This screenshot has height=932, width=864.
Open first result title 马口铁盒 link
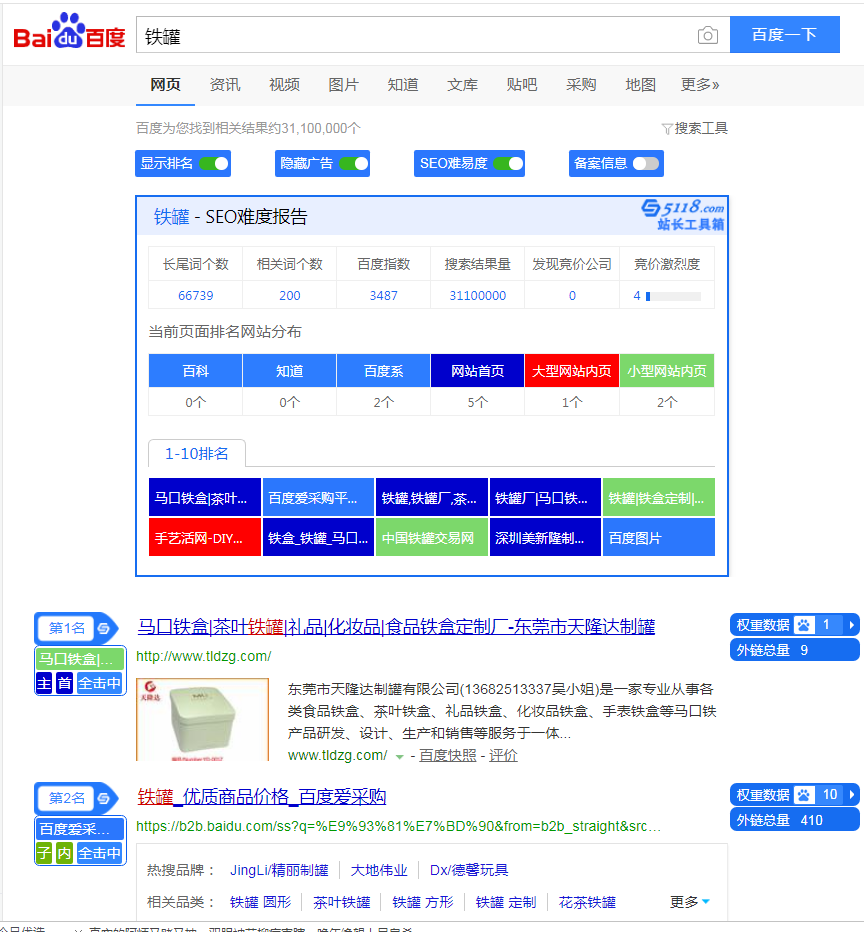click(396, 626)
